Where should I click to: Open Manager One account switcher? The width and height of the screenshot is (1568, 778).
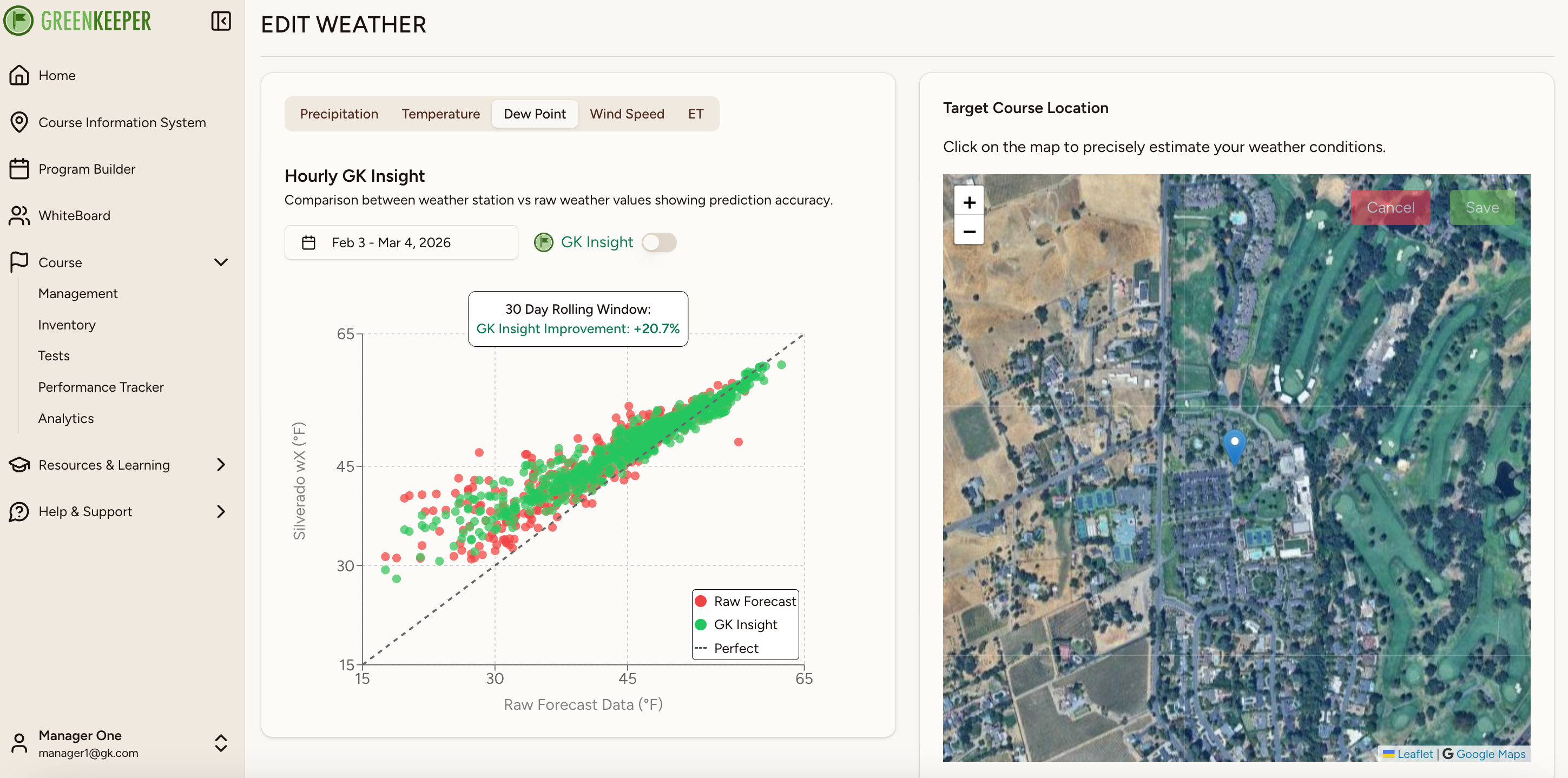221,743
